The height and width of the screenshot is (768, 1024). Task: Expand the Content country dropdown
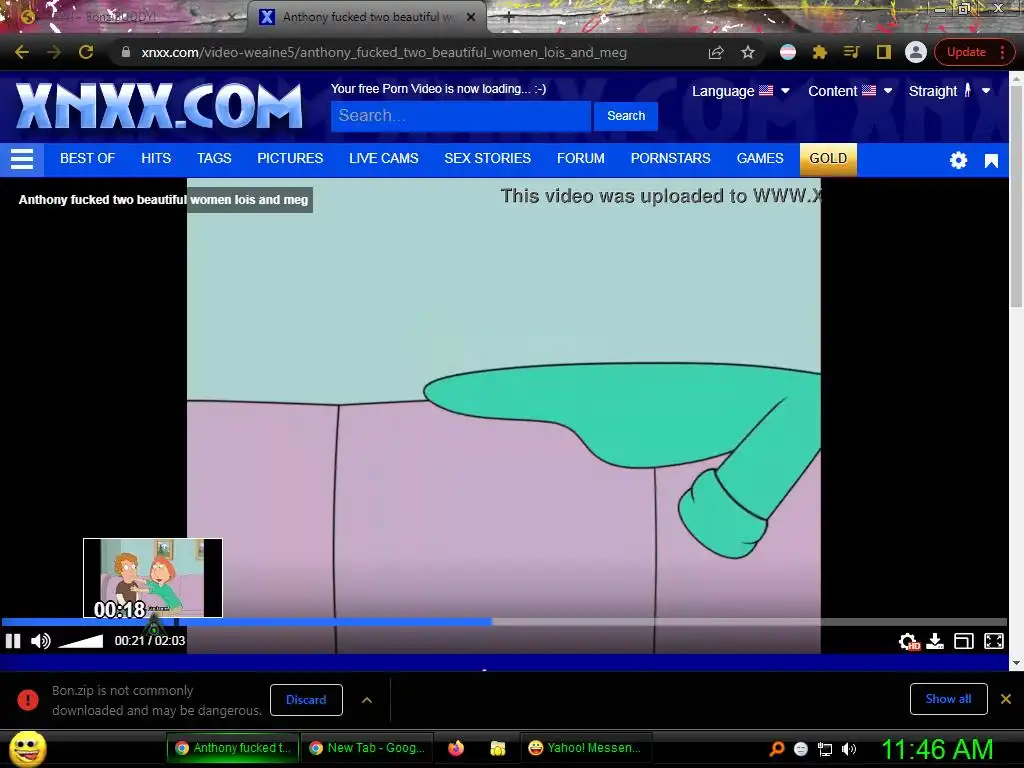click(850, 91)
